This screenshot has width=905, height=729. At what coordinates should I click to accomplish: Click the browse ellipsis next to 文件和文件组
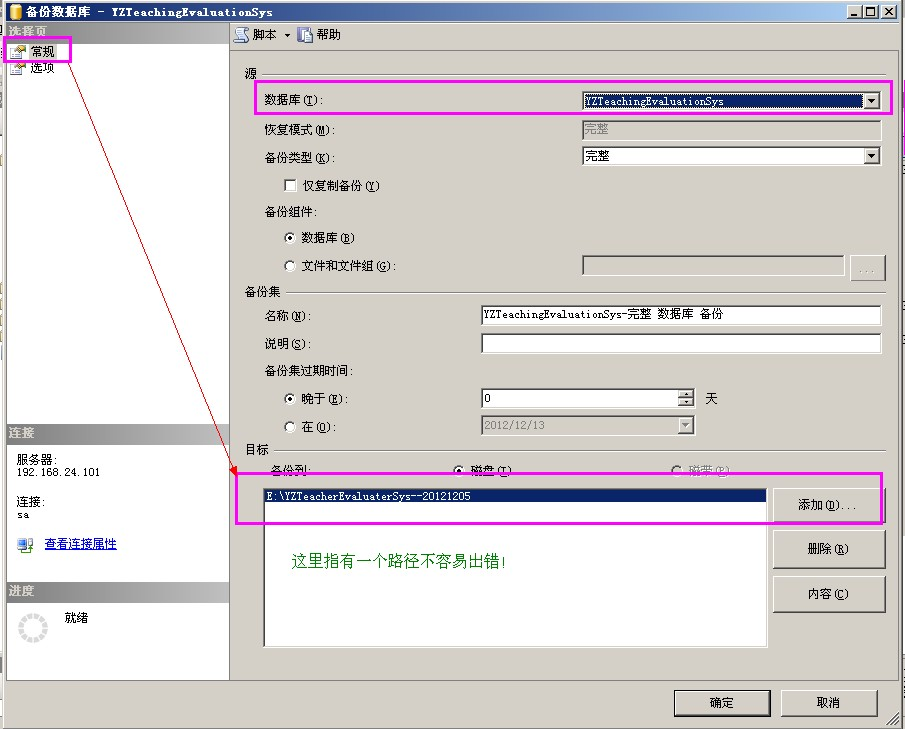pos(866,266)
